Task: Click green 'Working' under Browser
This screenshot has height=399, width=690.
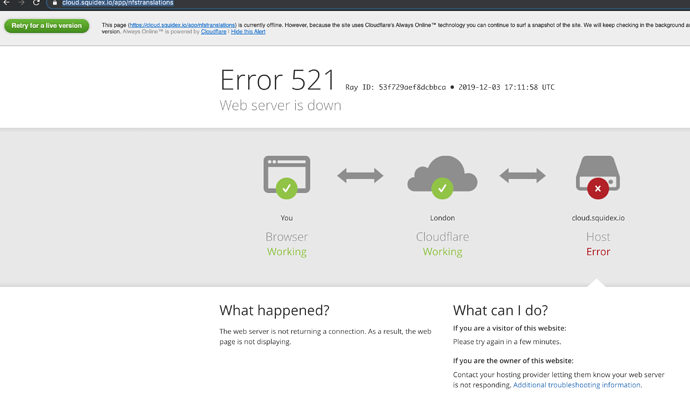Action: (286, 252)
